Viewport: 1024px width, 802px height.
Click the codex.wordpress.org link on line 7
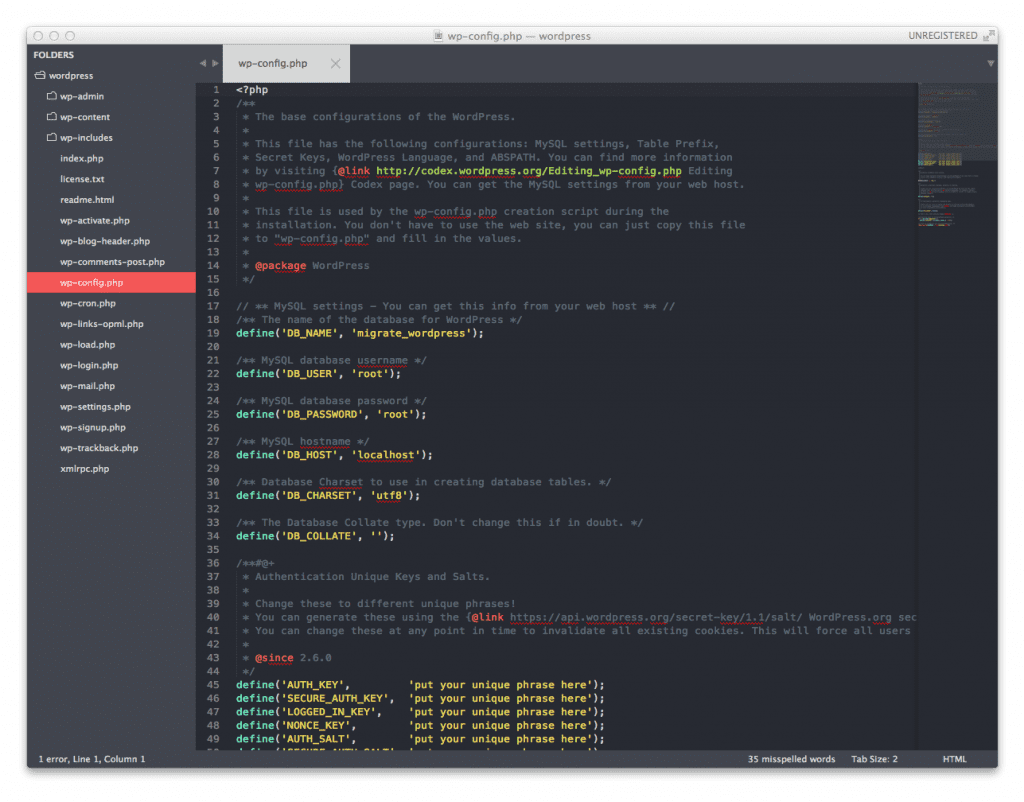(x=528, y=171)
